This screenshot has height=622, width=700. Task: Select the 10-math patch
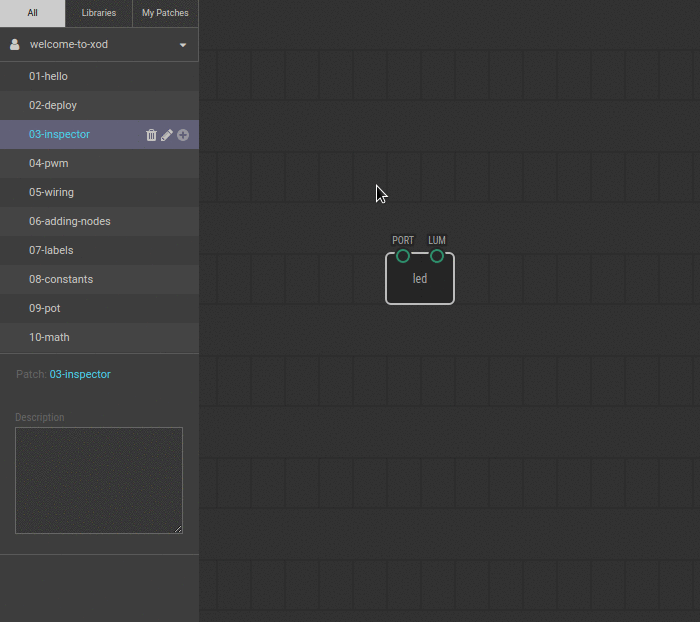[49, 337]
